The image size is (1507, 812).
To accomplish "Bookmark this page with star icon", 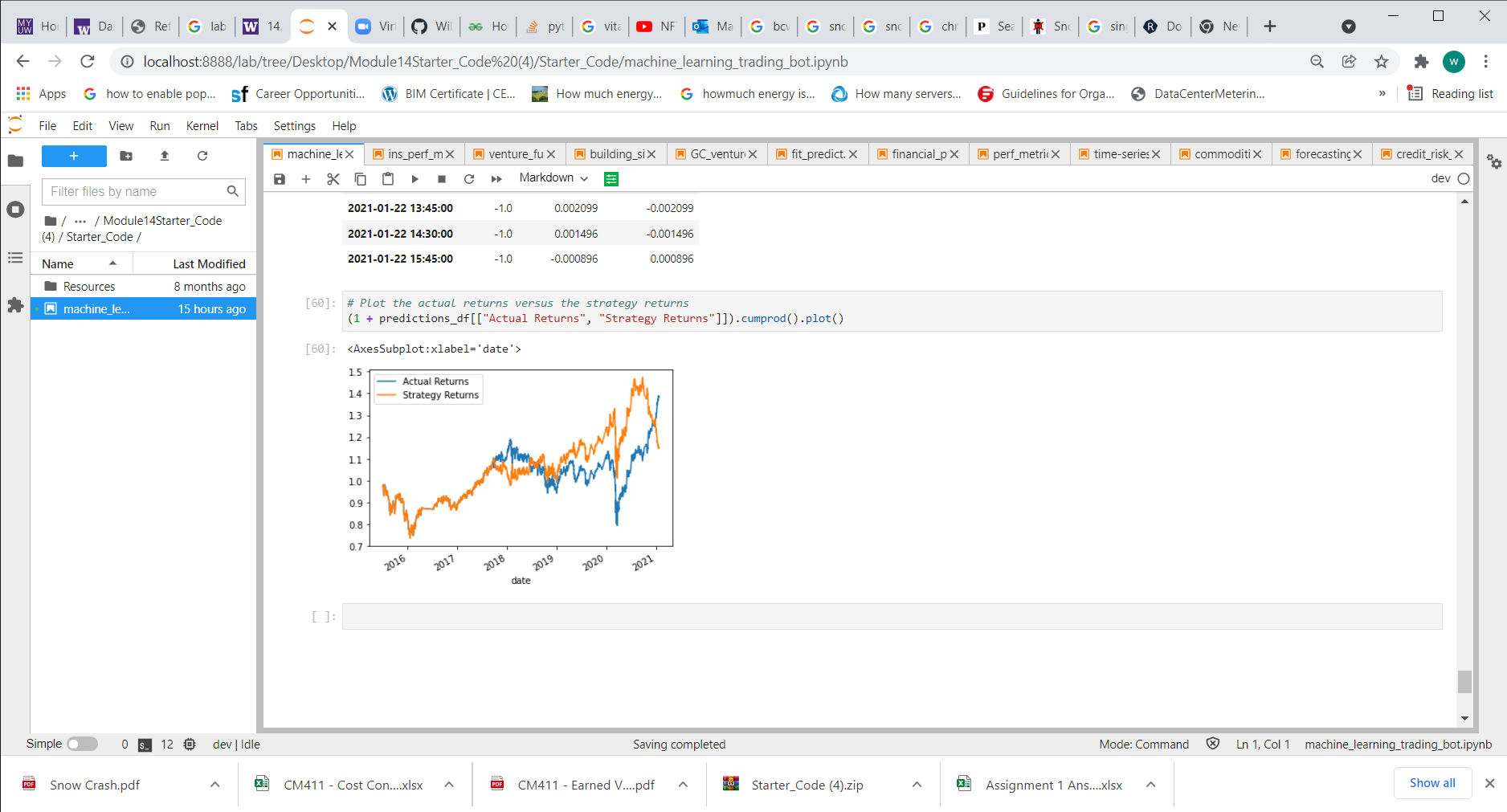I will 1381,62.
